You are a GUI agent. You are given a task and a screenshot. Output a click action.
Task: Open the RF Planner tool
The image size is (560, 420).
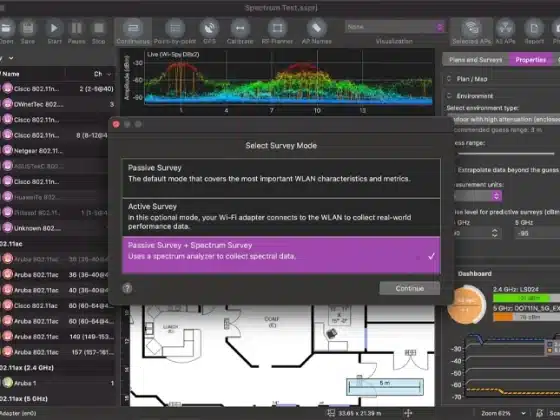click(277, 28)
